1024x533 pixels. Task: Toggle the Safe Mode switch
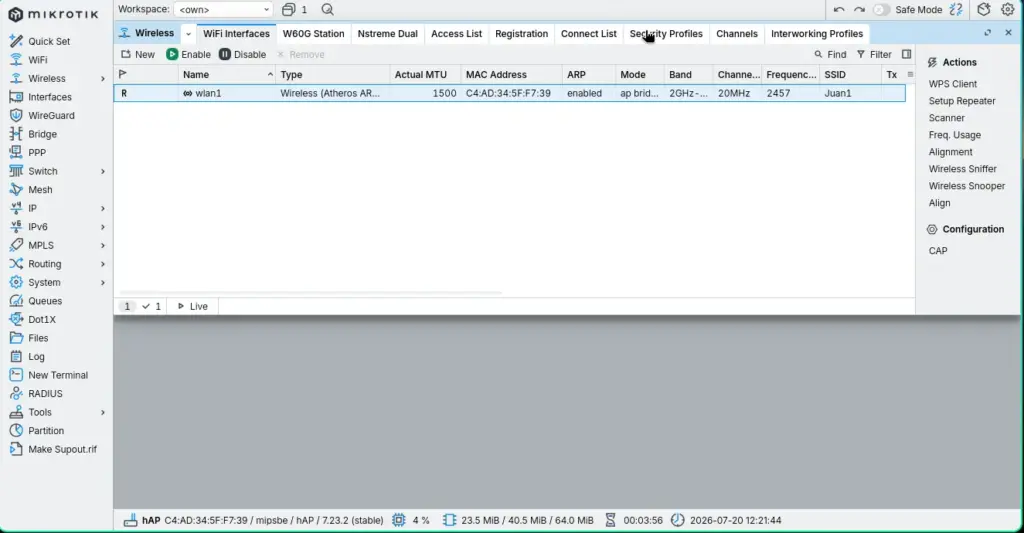(x=881, y=10)
